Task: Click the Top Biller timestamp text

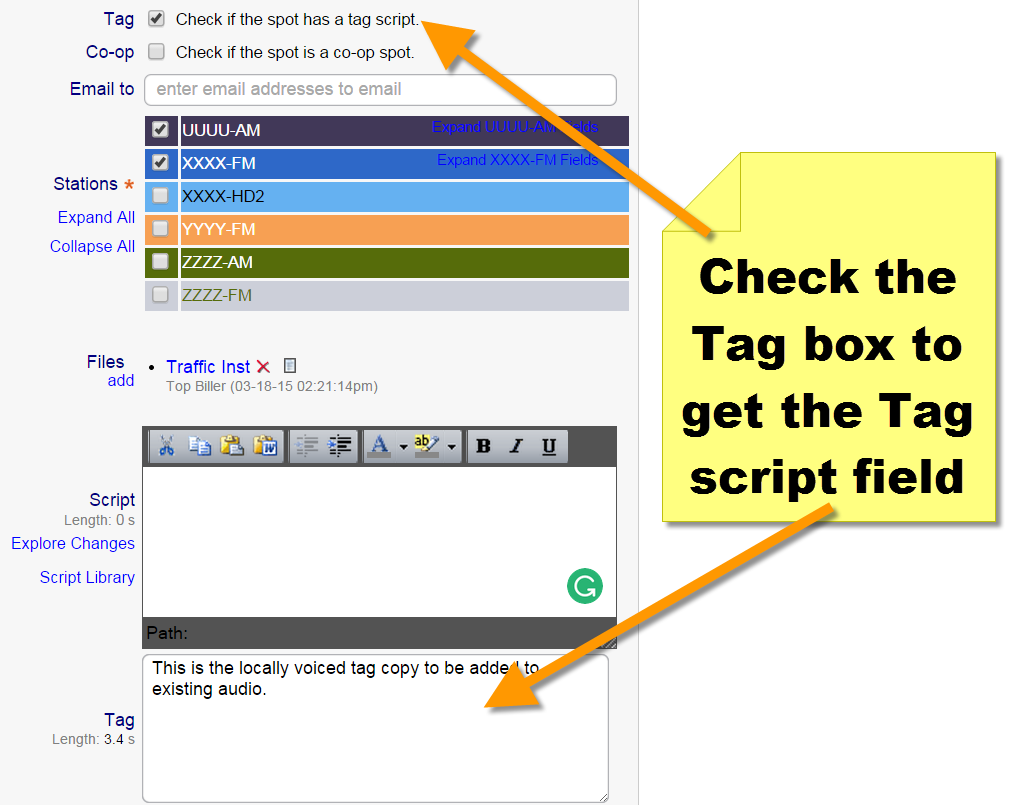Action: 272,386
